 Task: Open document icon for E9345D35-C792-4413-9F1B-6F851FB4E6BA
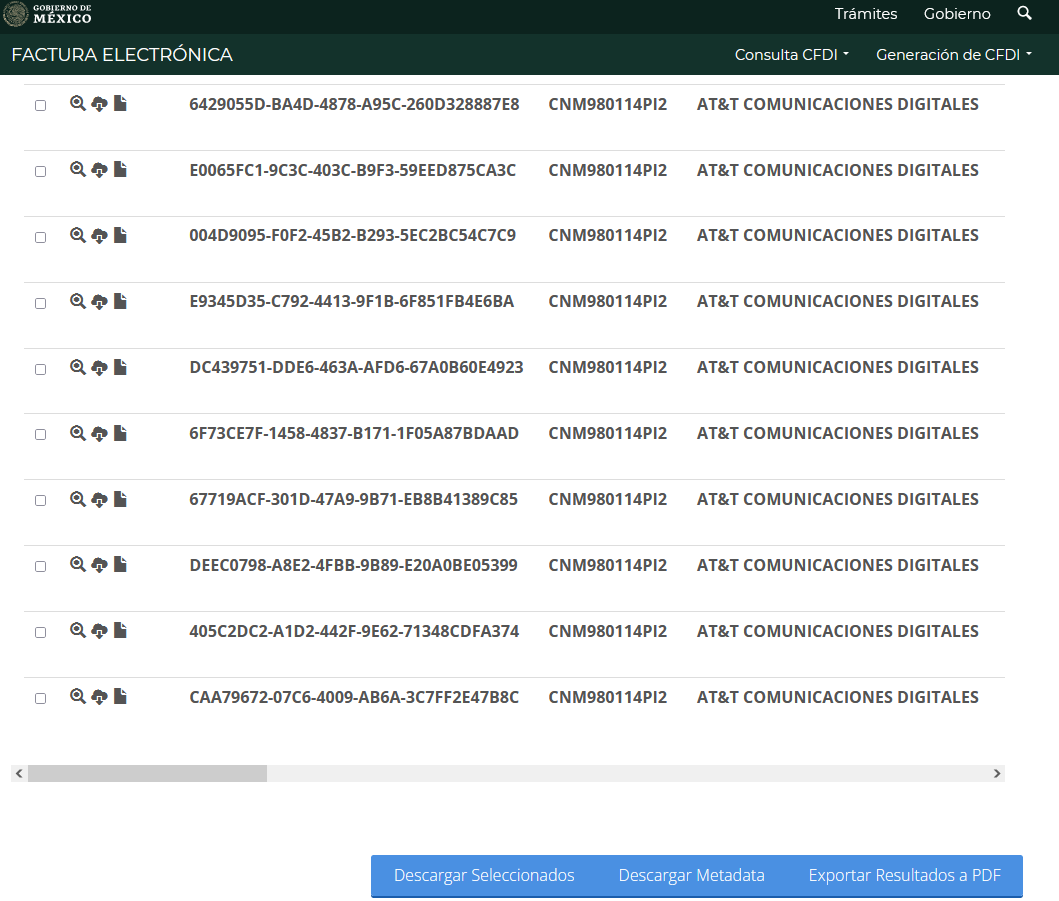[x=120, y=301]
